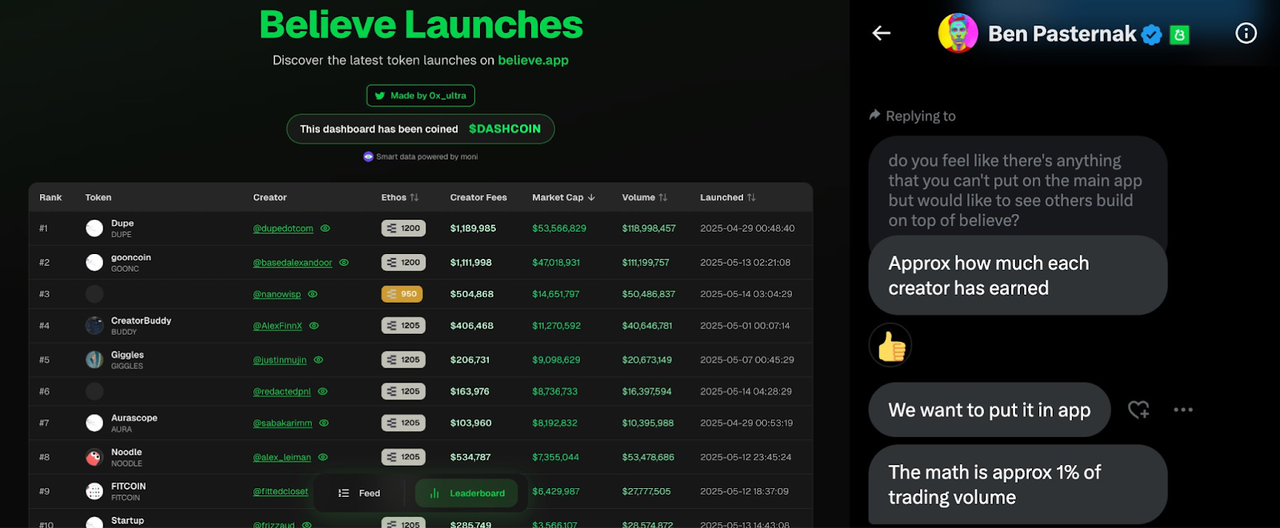
Task: Click the Giggles token avatar
Action: click(94, 359)
